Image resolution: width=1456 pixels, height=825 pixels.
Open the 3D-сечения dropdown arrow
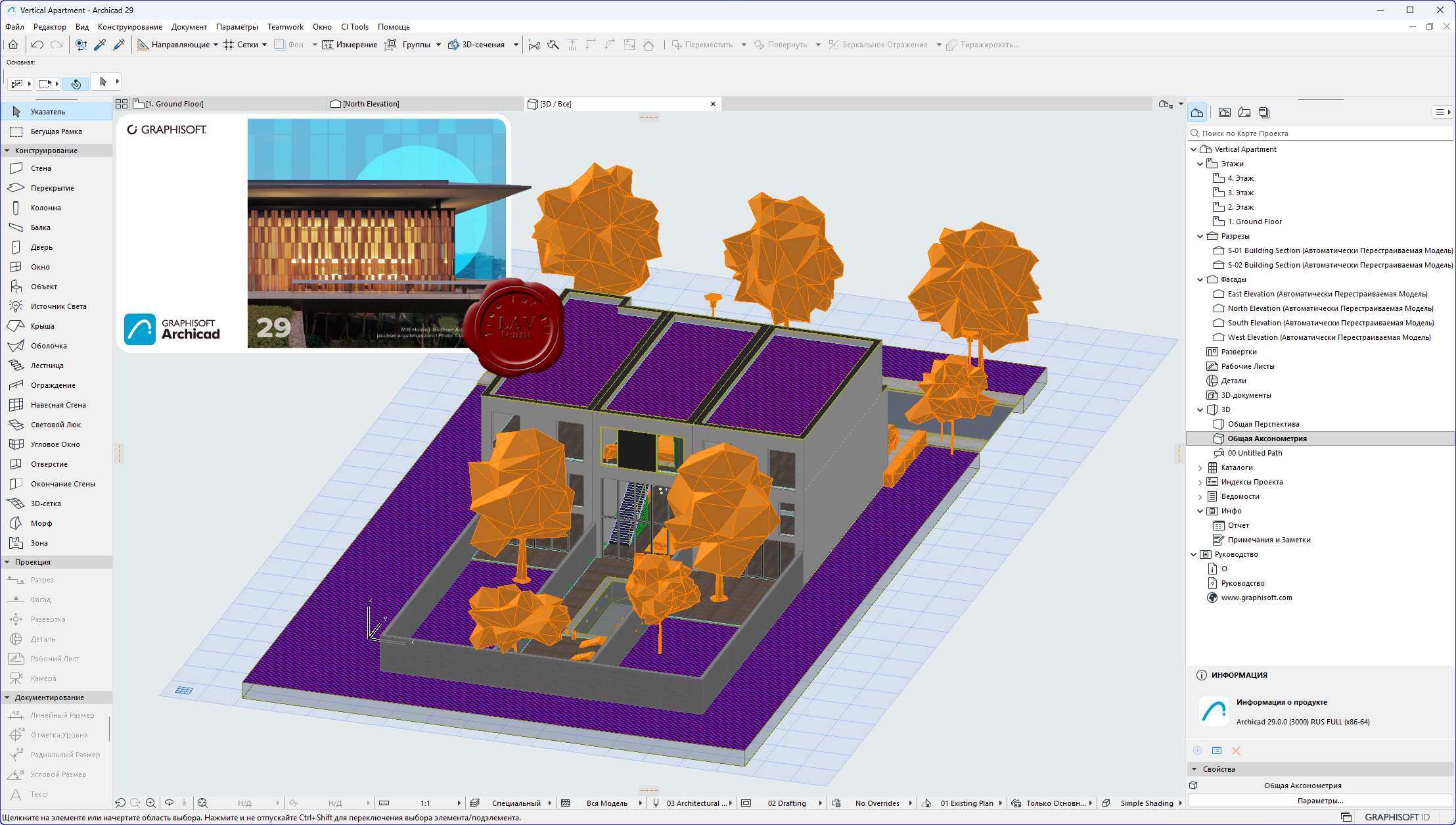click(x=516, y=45)
